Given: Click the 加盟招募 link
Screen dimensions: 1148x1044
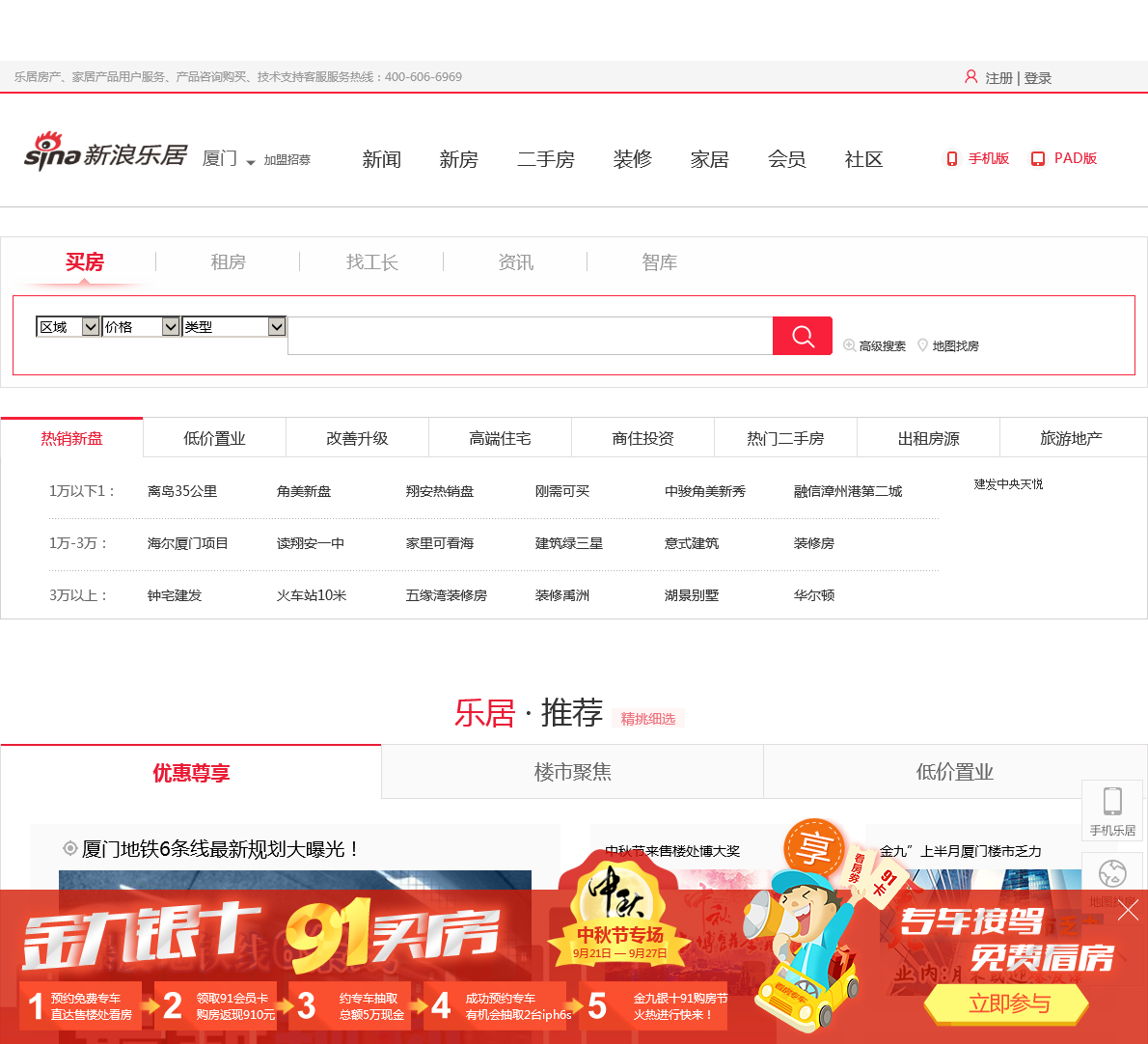Looking at the screenshot, I should 287,159.
